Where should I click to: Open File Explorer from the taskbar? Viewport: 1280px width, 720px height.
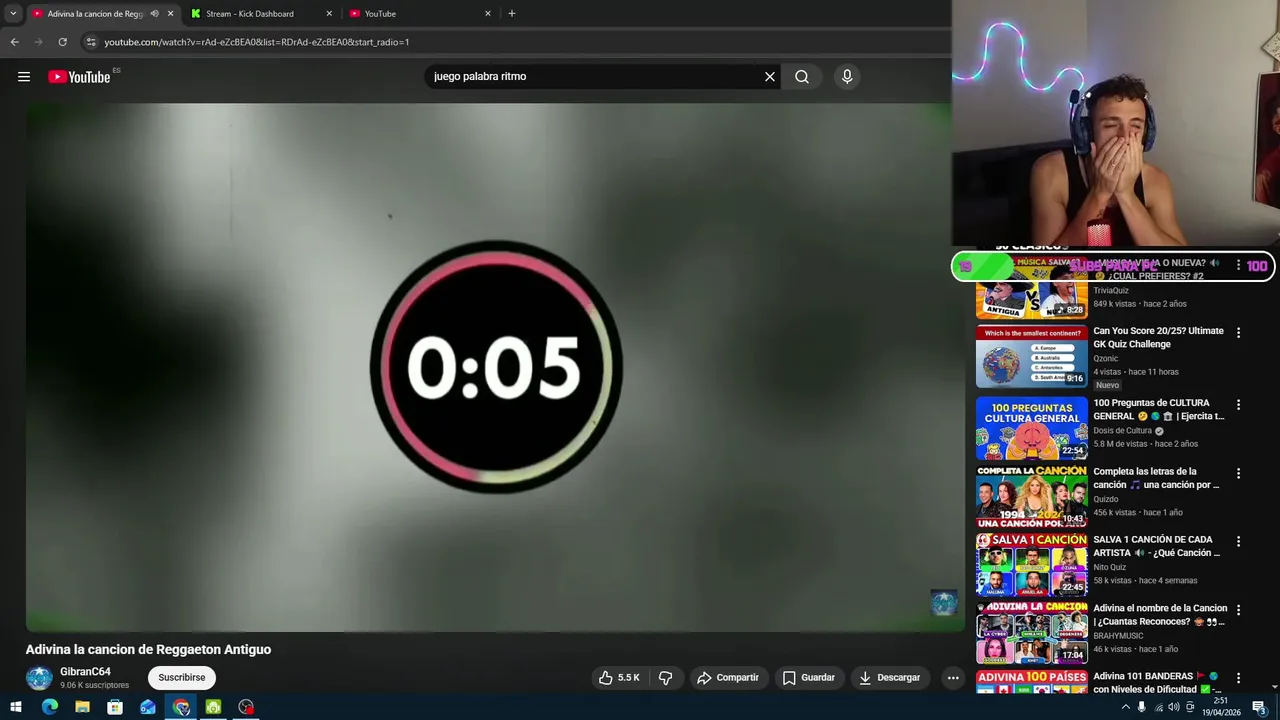(x=82, y=707)
